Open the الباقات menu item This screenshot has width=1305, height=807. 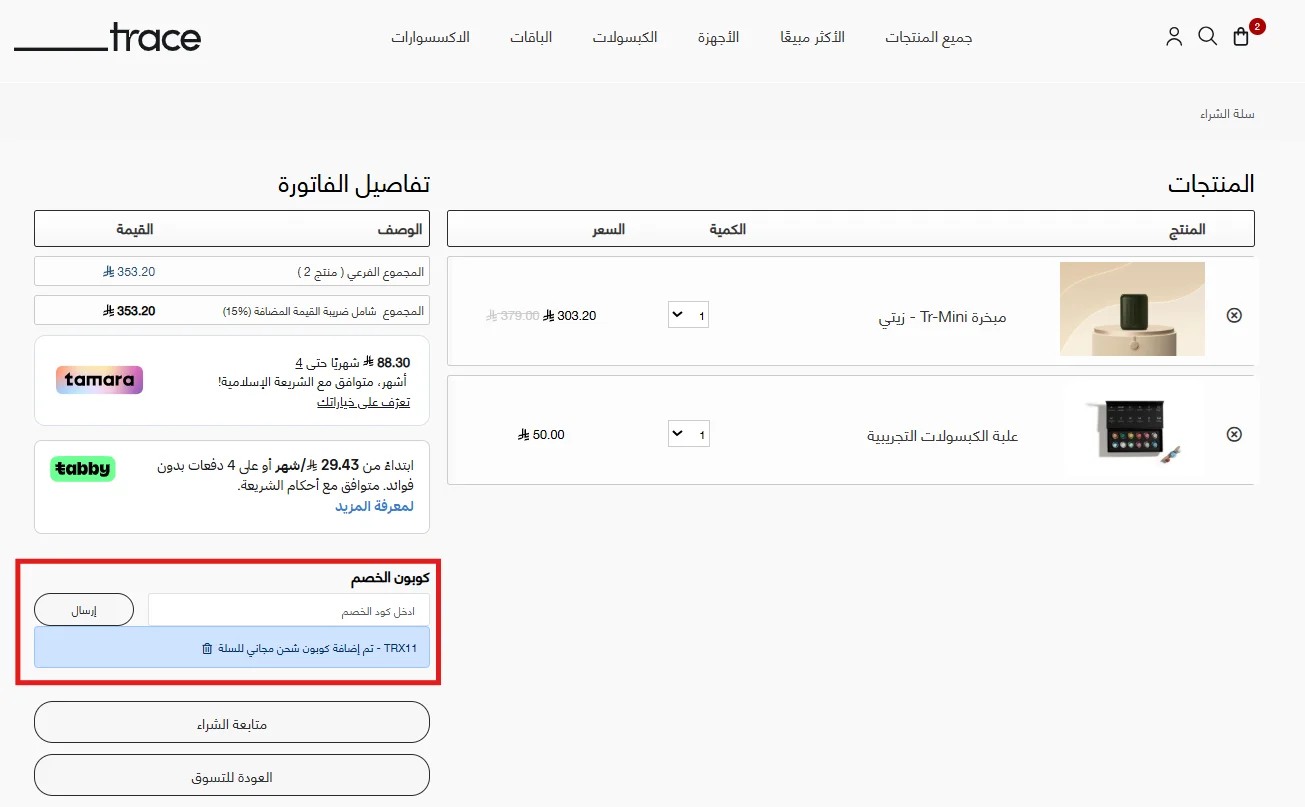(x=531, y=38)
